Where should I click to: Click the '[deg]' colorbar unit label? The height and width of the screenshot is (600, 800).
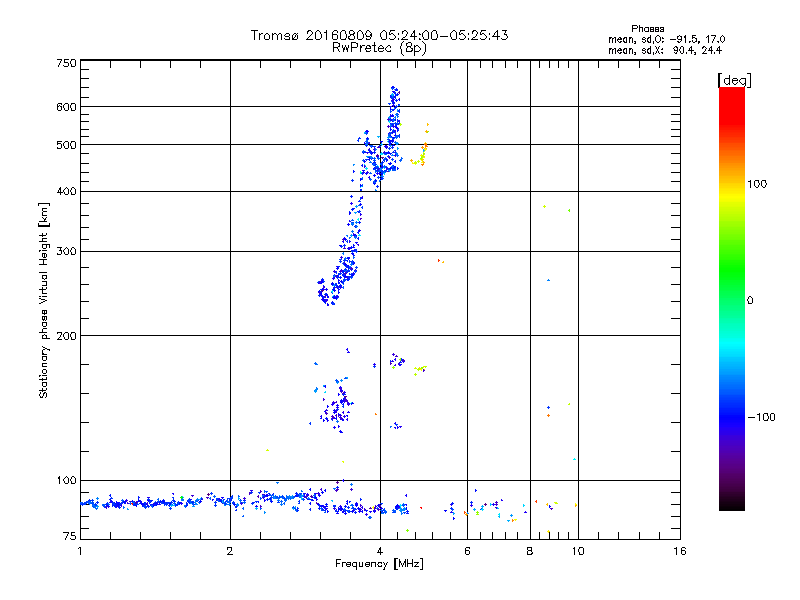[734, 80]
